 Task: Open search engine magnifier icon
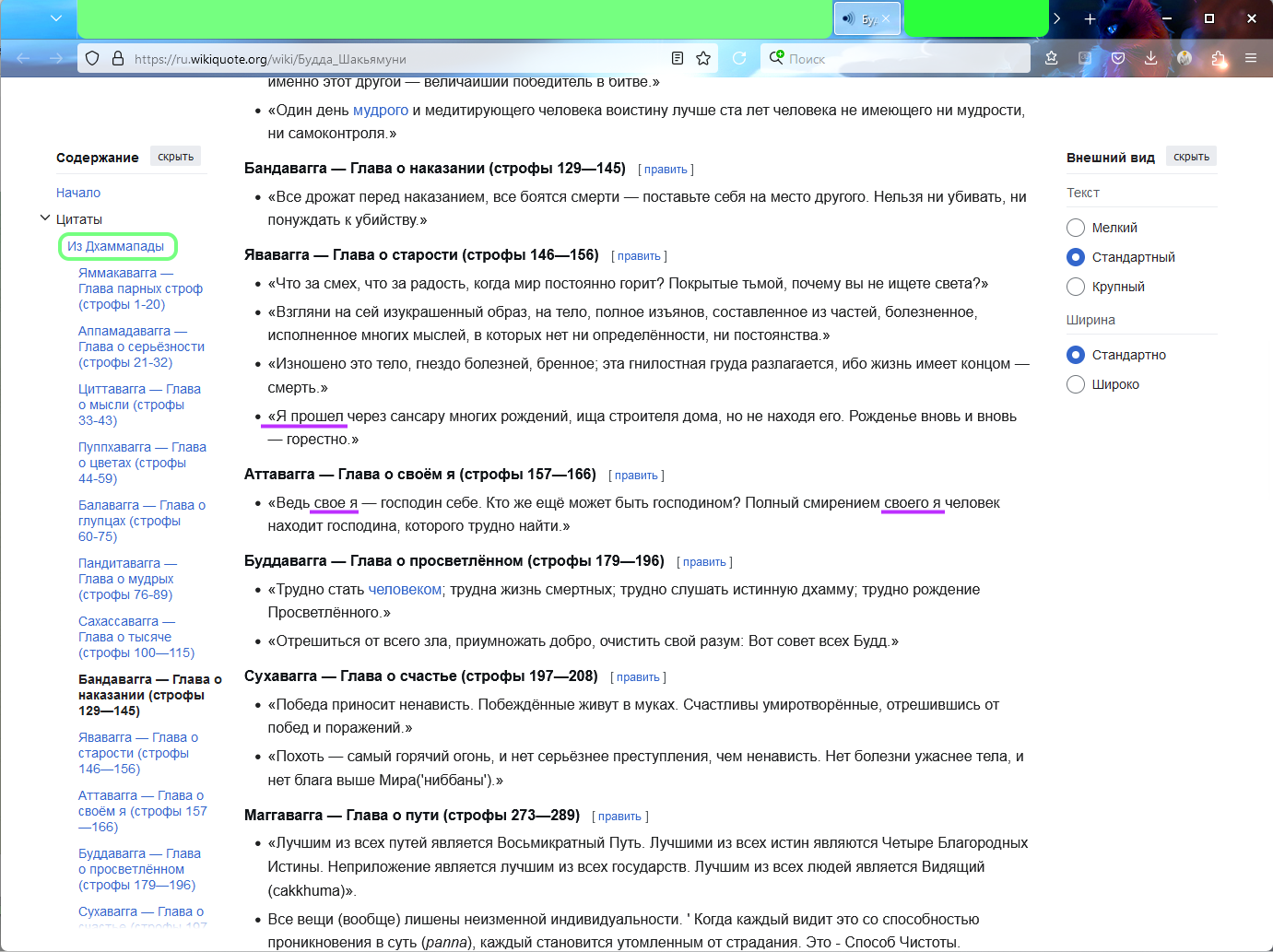776,58
